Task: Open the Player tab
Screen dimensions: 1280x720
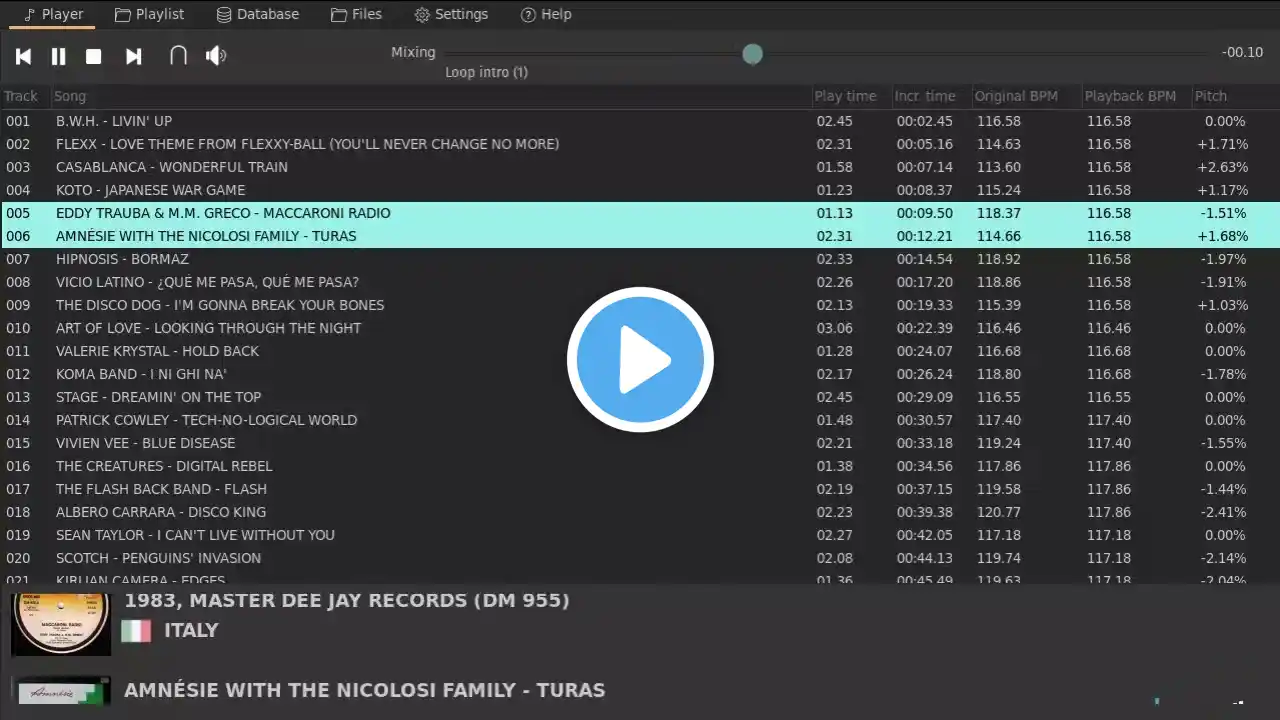Action: (53, 14)
